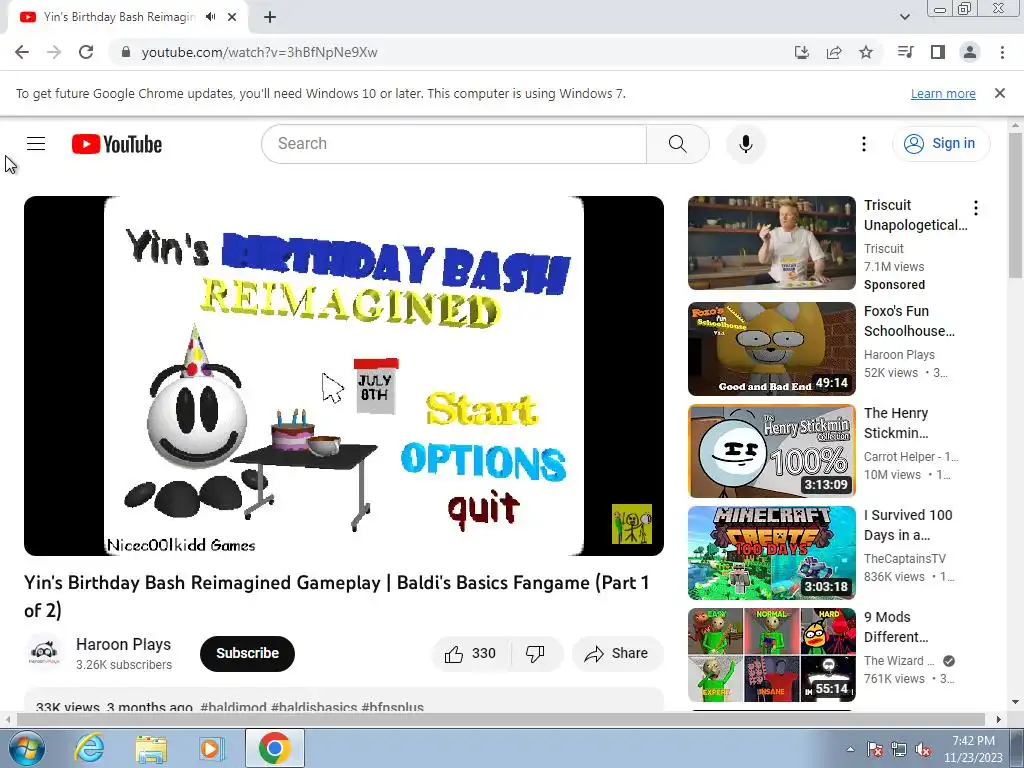Open Triscuit sponsored video thumbnail

pos(771,243)
